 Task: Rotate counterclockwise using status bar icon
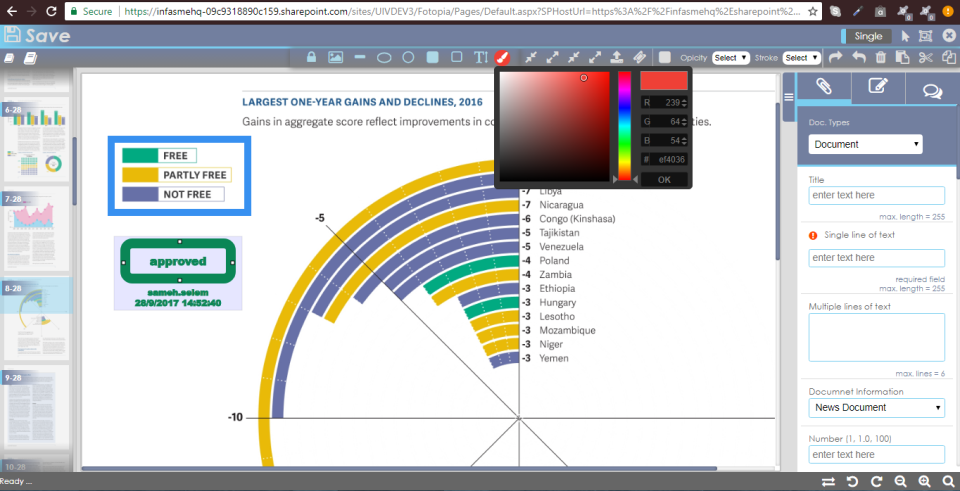[x=852, y=482]
